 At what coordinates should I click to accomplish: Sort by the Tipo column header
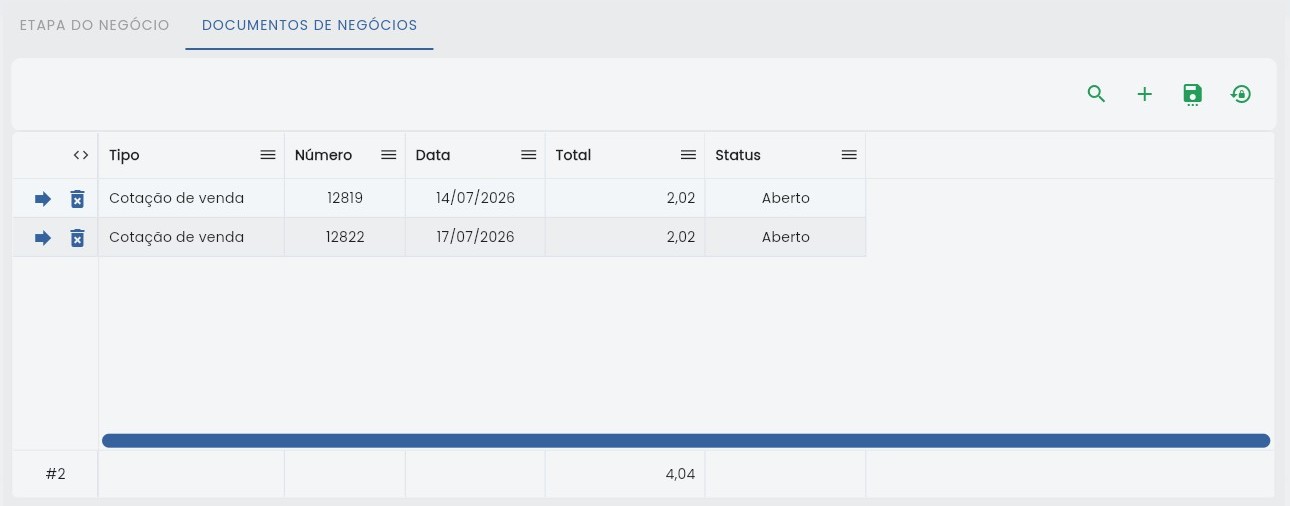click(124, 155)
